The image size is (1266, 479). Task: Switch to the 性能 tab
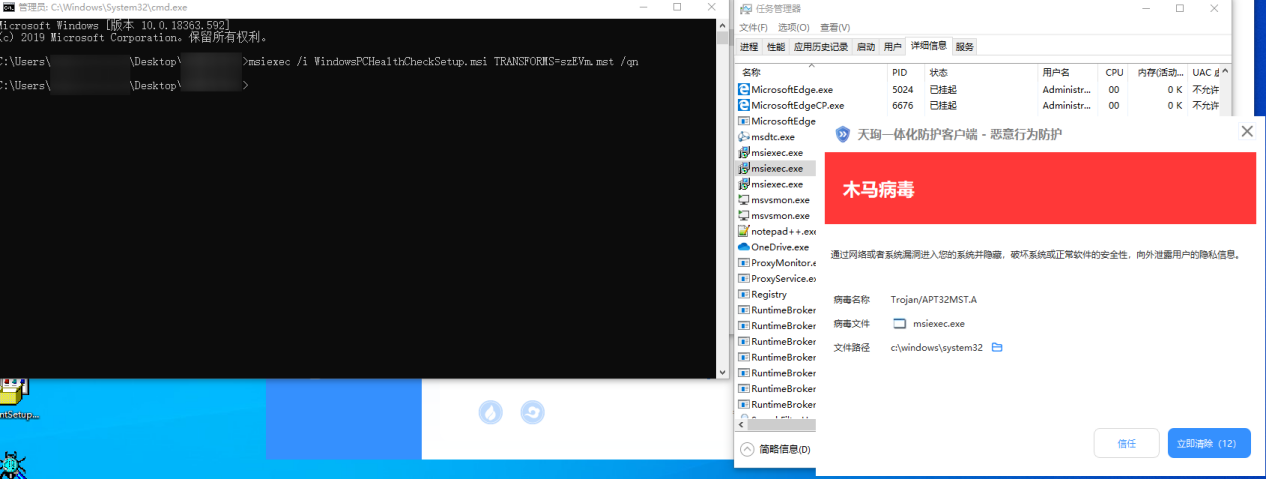coord(776,47)
